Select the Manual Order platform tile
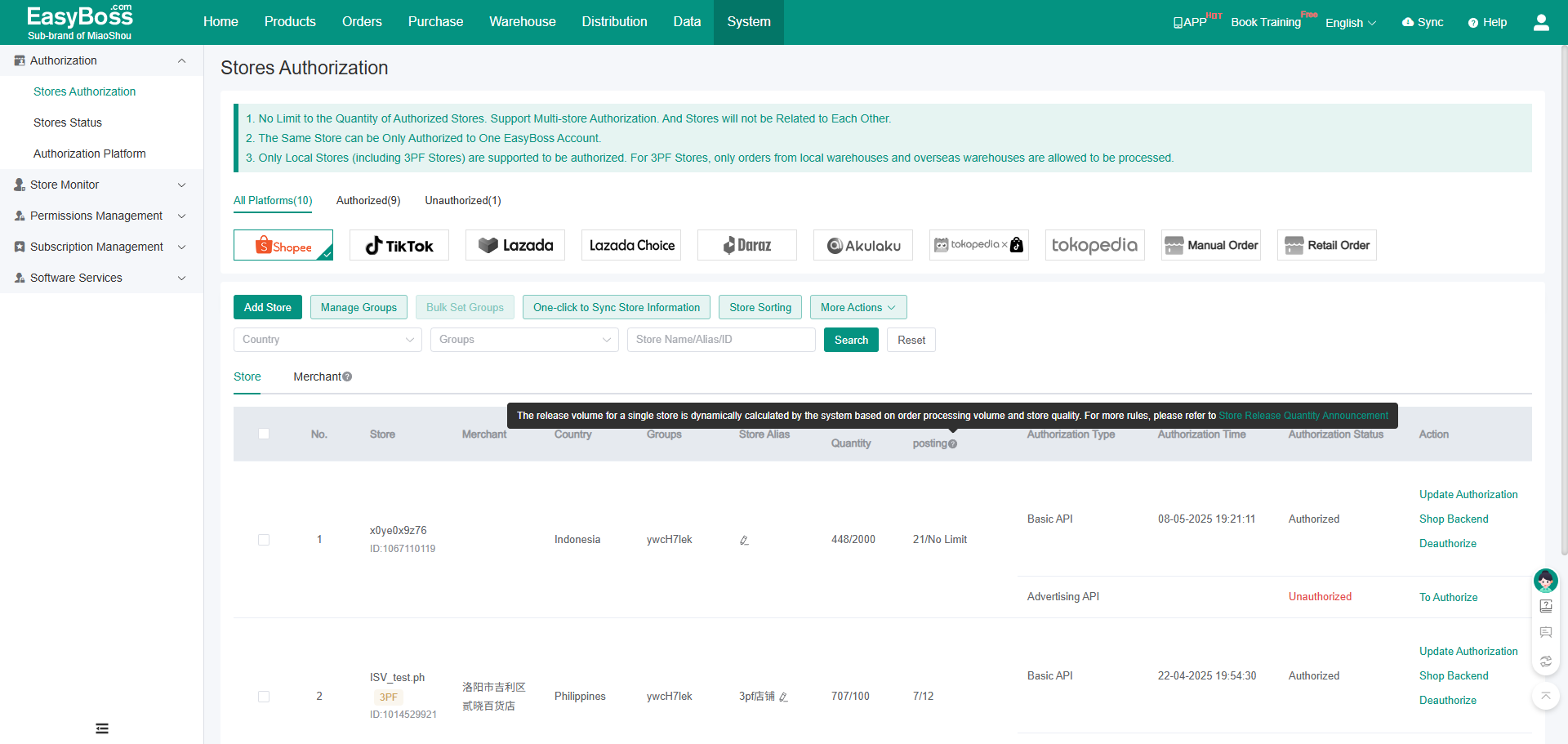 (1211, 245)
